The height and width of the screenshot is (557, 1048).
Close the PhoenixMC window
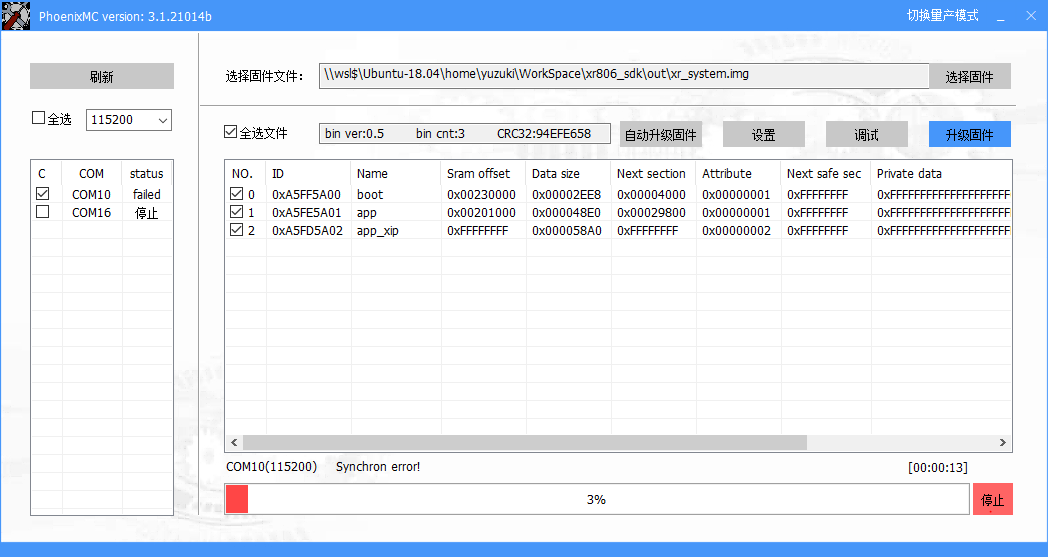click(x=1031, y=16)
